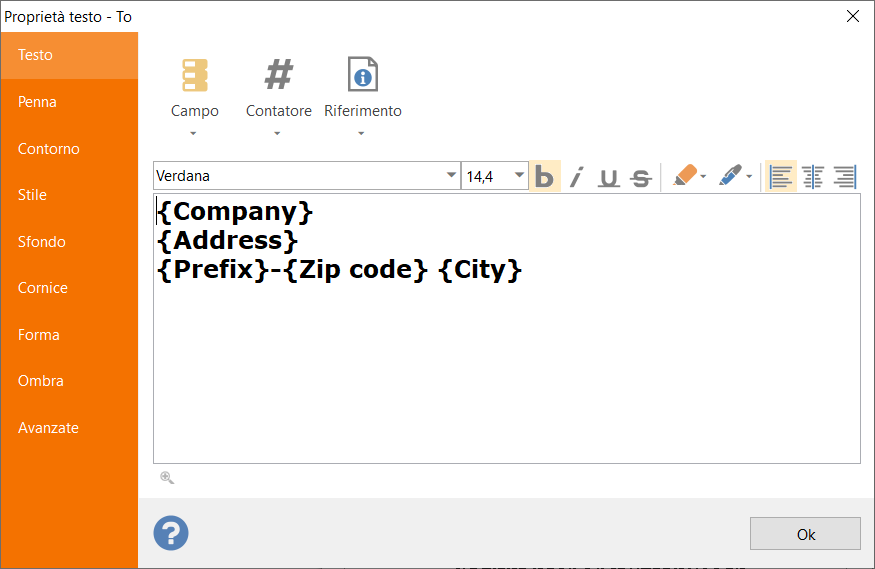Toggle underline formatting
Image resolution: width=875 pixels, height=569 pixels.
coord(608,177)
